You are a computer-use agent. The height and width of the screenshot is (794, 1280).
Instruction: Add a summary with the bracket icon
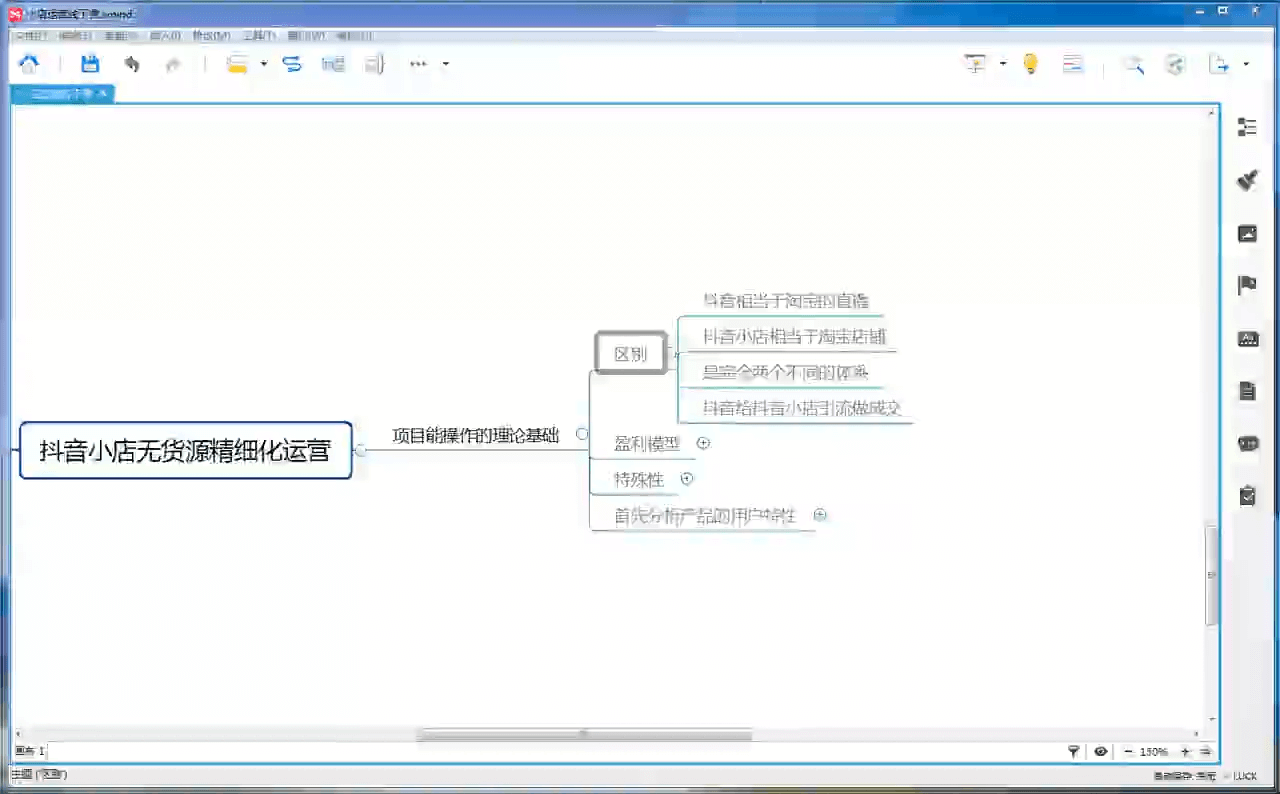tap(375, 64)
